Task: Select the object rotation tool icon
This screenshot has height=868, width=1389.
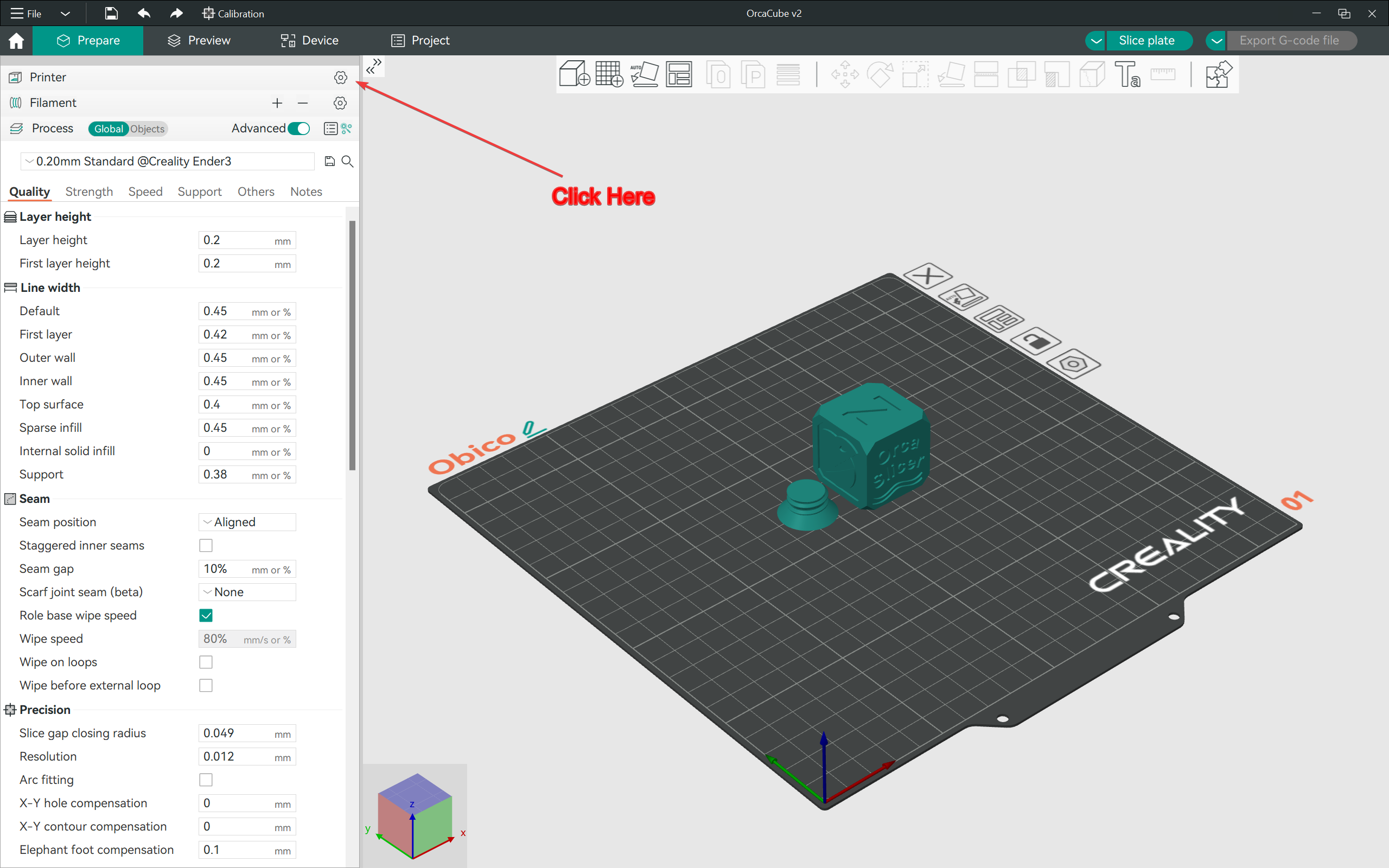Action: (x=878, y=74)
